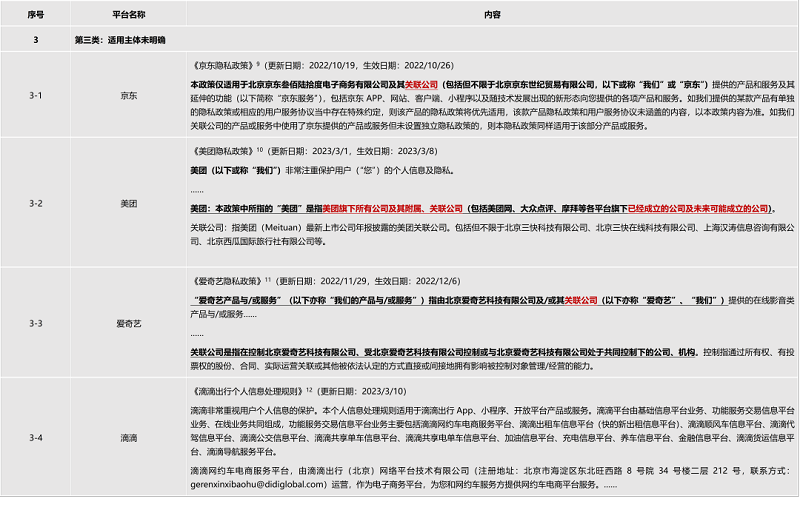Click footnote number 10 after 美团 title
Viewport: 800px width, 507px height.
click(260, 149)
